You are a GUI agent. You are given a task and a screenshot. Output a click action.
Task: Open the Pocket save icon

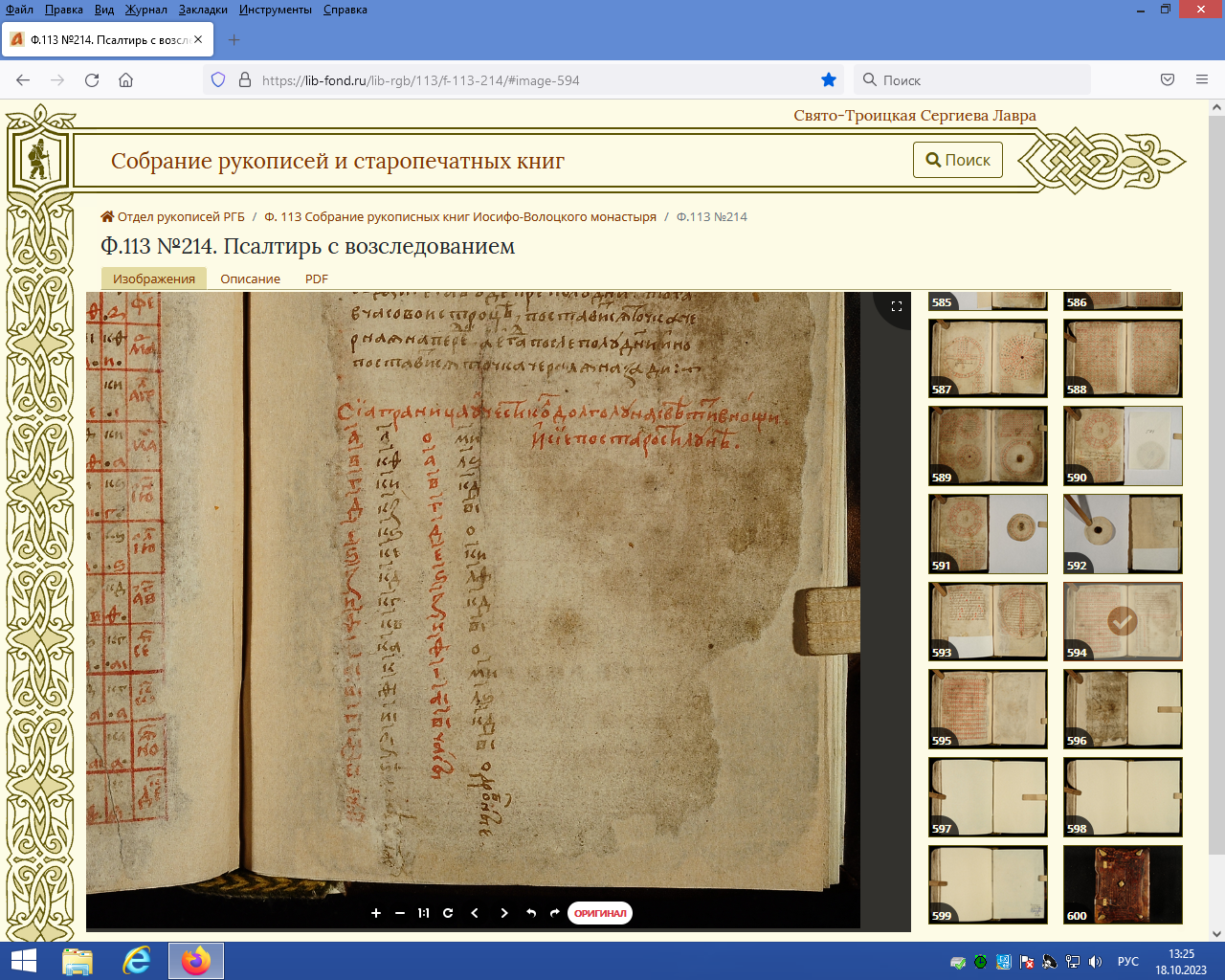[1168, 80]
